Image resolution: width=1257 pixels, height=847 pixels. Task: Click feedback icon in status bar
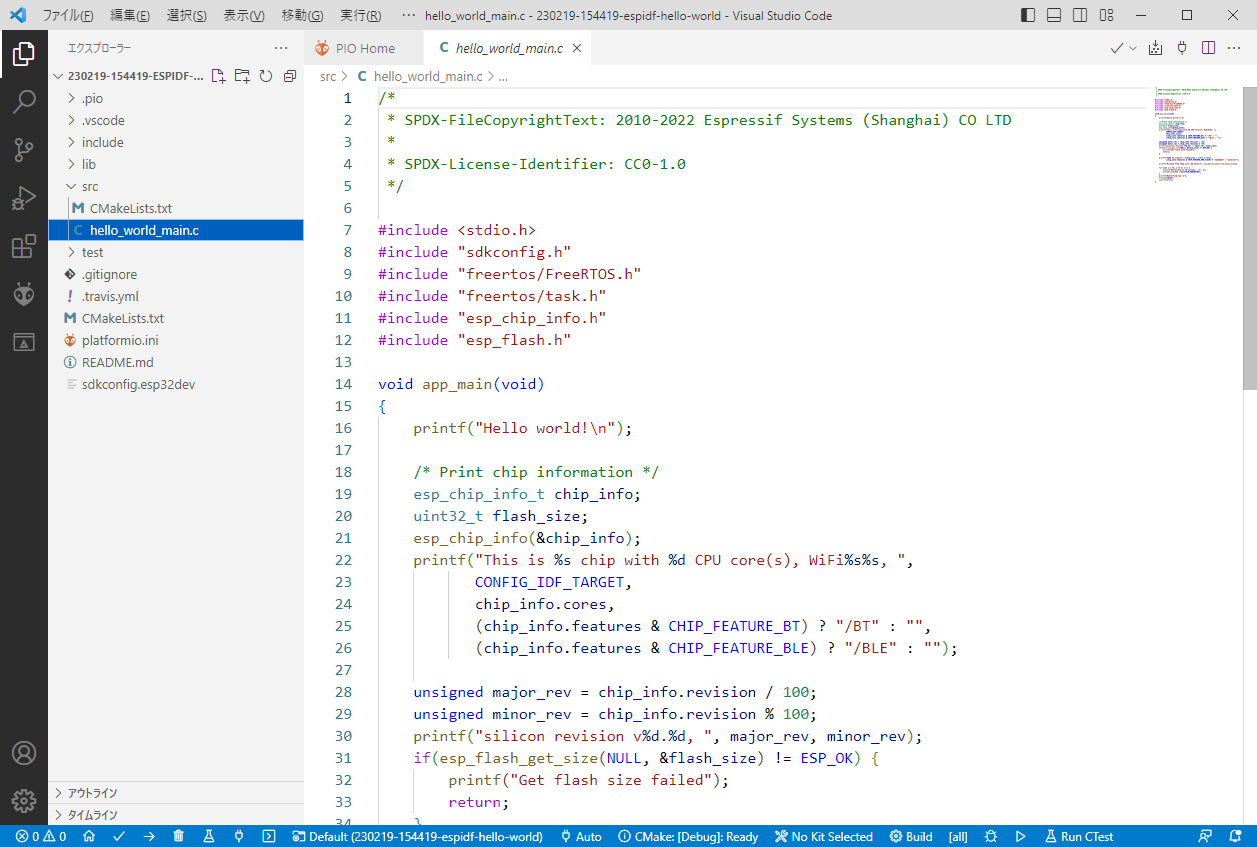point(1206,836)
